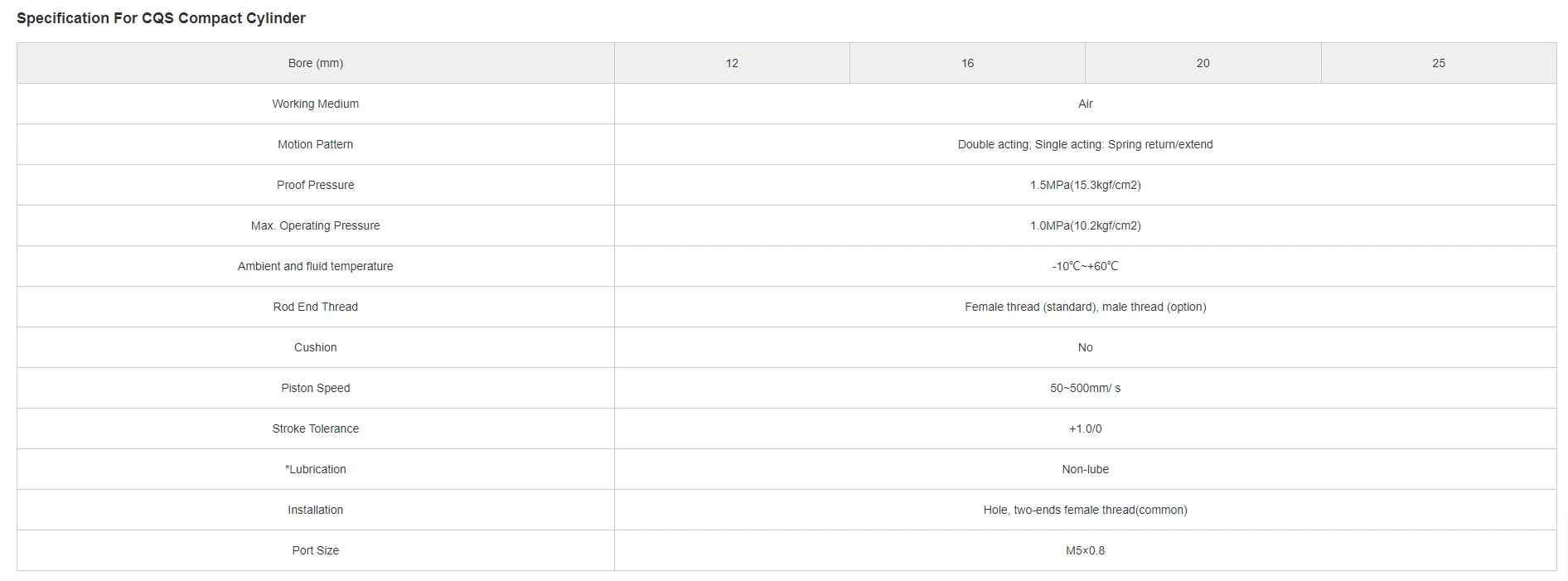
Task: Click the 'Specification For CQS Compact Cylinder' heading
Action: (x=161, y=18)
